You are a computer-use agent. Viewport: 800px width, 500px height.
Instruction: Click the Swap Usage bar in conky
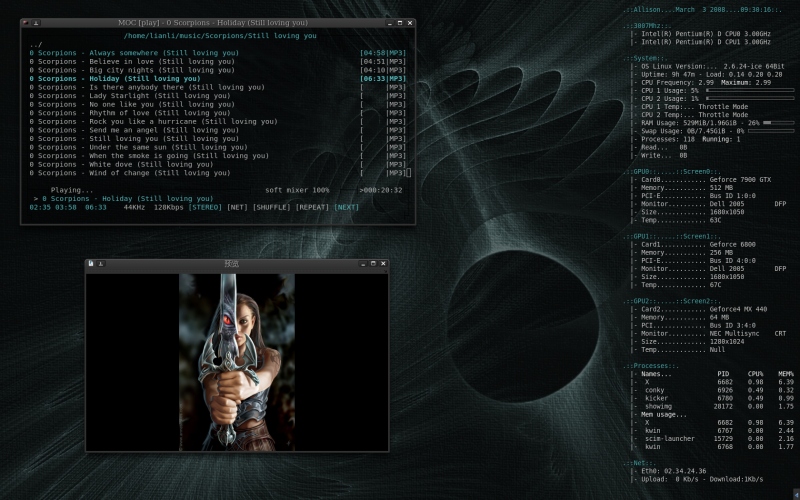pyautogui.click(x=771, y=131)
